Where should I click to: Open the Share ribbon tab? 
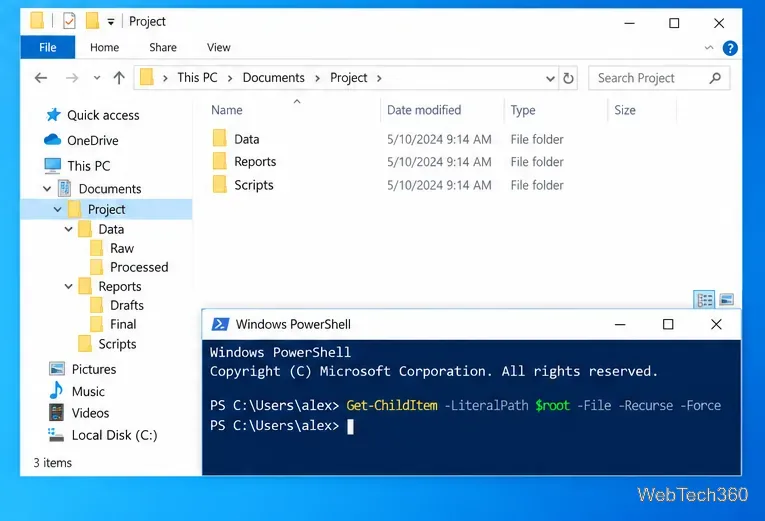pyautogui.click(x=163, y=47)
